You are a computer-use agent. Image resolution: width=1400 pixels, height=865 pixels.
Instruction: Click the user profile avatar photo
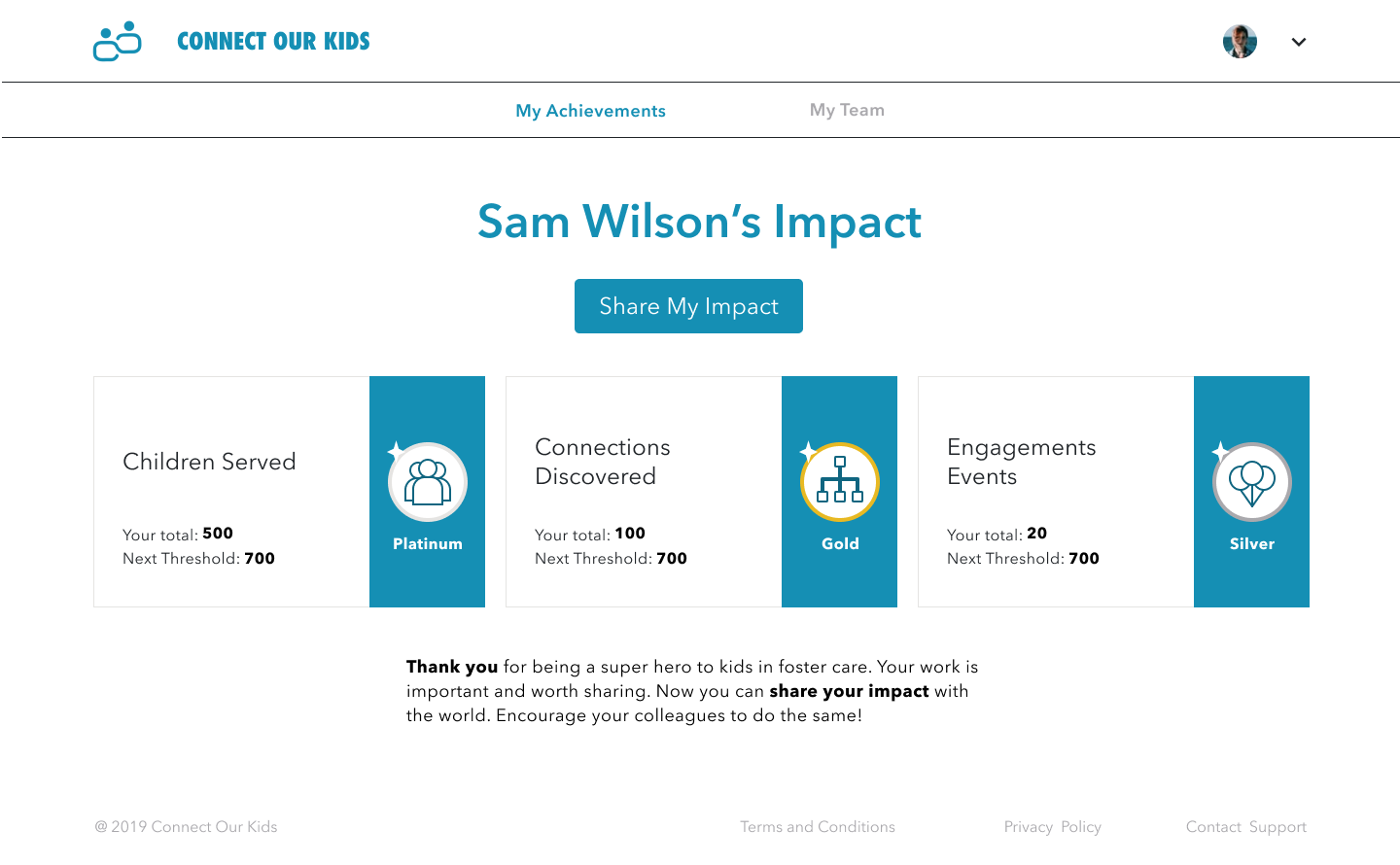click(x=1240, y=42)
